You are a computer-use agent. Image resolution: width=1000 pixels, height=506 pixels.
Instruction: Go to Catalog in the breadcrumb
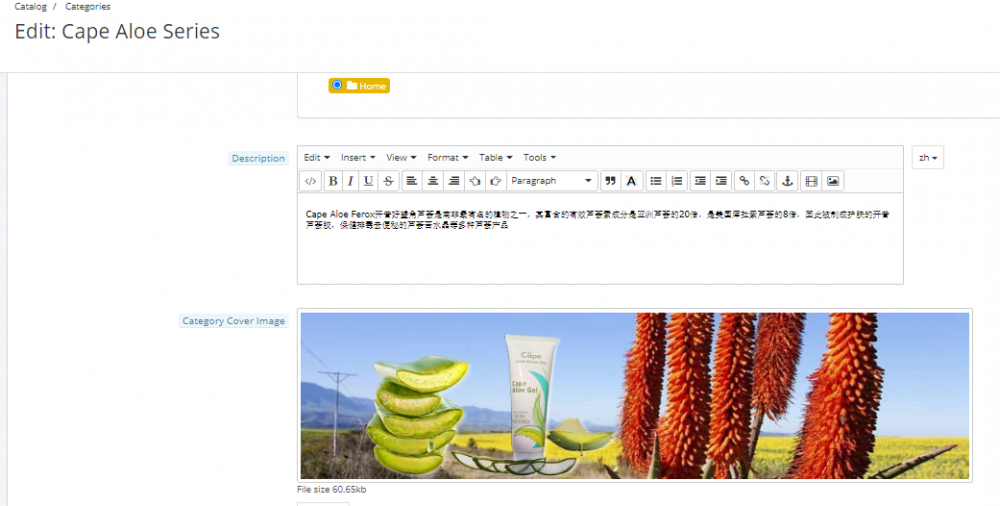pos(30,7)
